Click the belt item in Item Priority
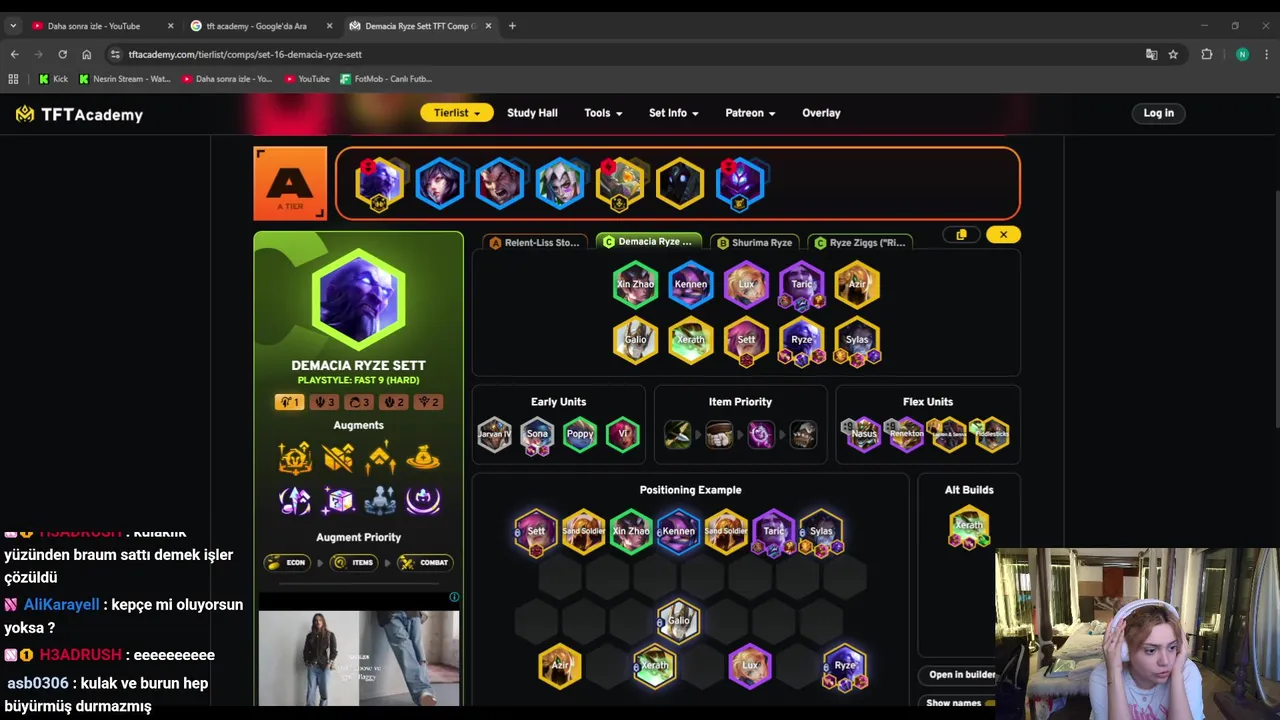 (719, 434)
